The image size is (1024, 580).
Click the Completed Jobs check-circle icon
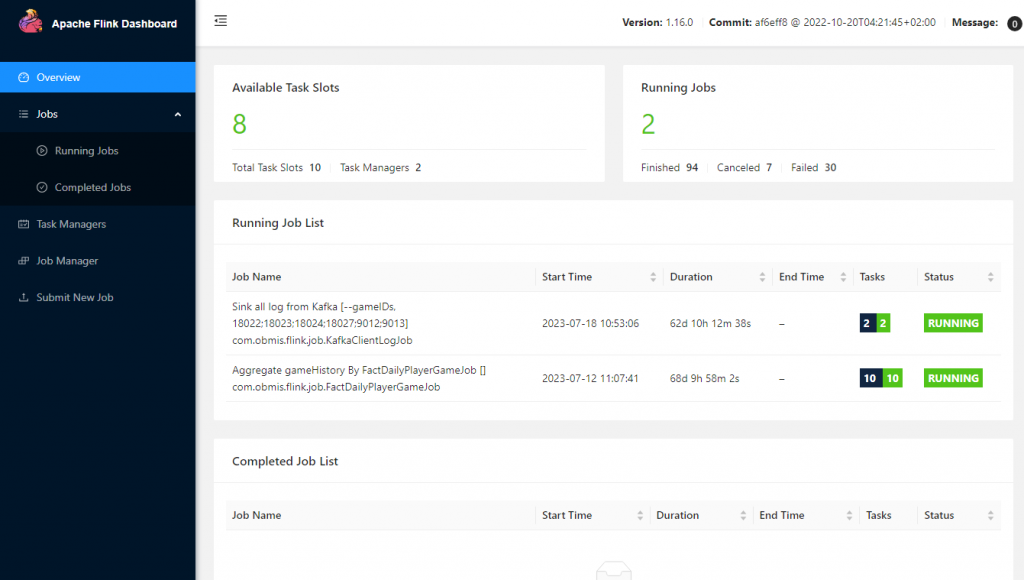pyautogui.click(x=42, y=188)
